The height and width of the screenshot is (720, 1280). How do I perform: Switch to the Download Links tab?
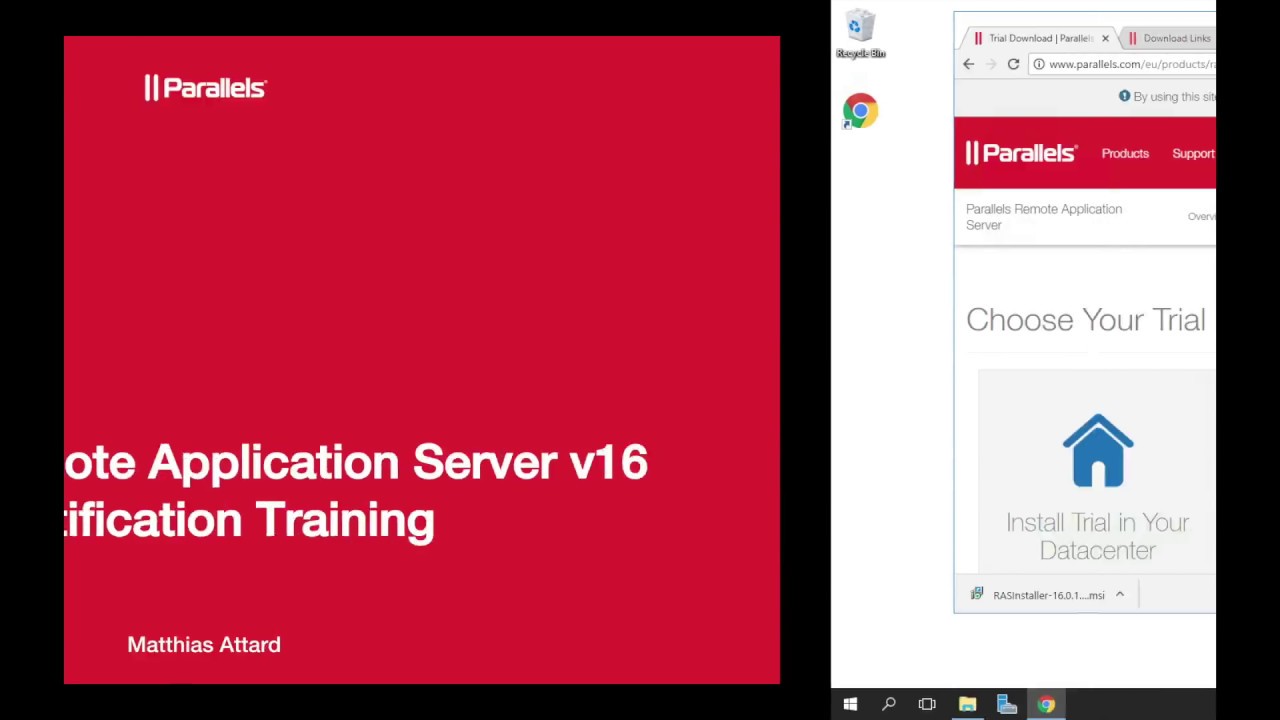point(1168,38)
